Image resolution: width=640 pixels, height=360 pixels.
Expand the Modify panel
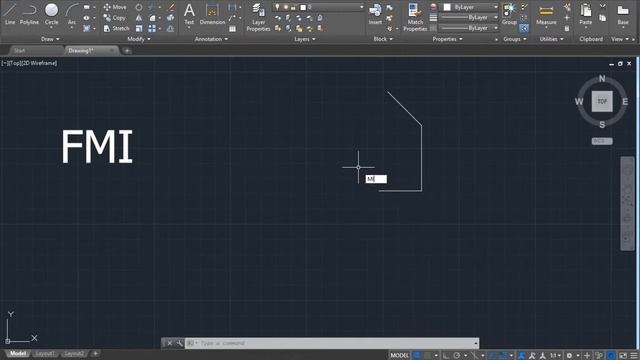click(139, 39)
